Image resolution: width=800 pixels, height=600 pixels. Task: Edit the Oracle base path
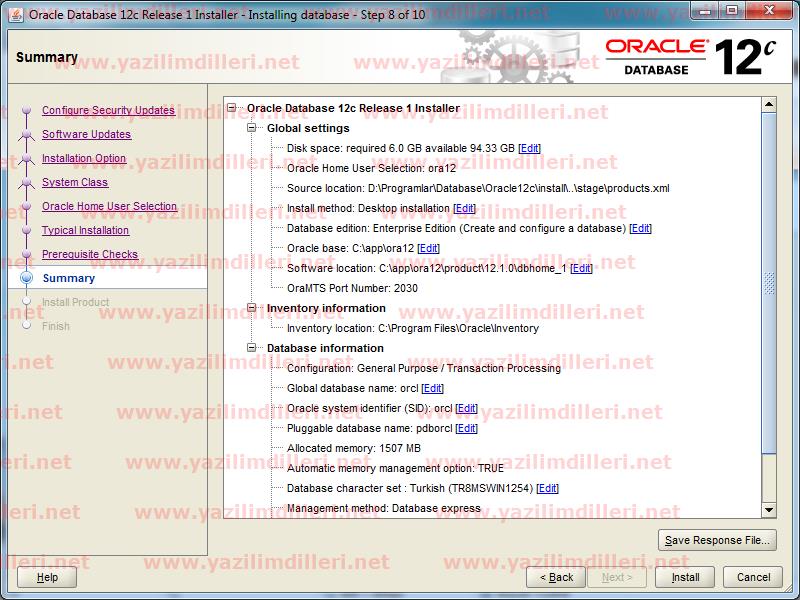[428, 248]
